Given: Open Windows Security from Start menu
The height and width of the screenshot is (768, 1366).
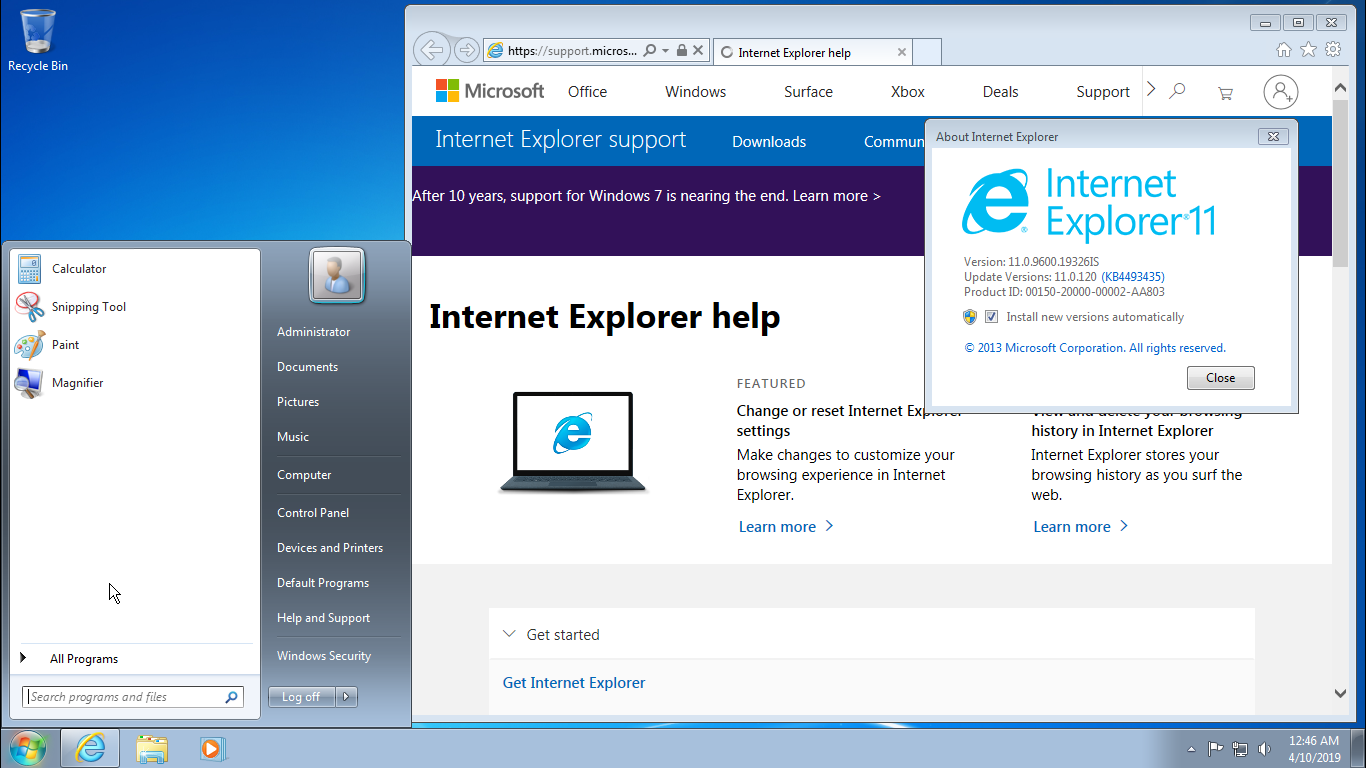Looking at the screenshot, I should [x=324, y=656].
